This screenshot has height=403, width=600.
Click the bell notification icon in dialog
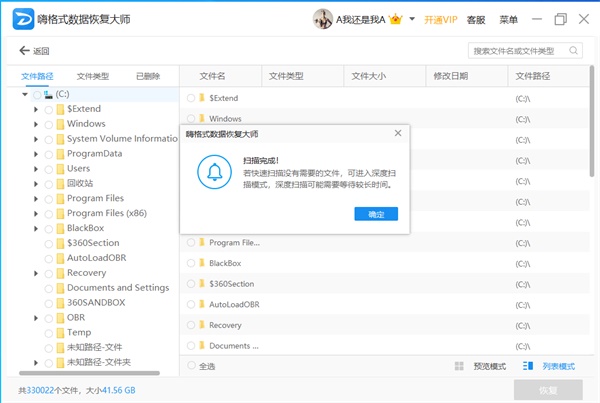[x=214, y=172]
